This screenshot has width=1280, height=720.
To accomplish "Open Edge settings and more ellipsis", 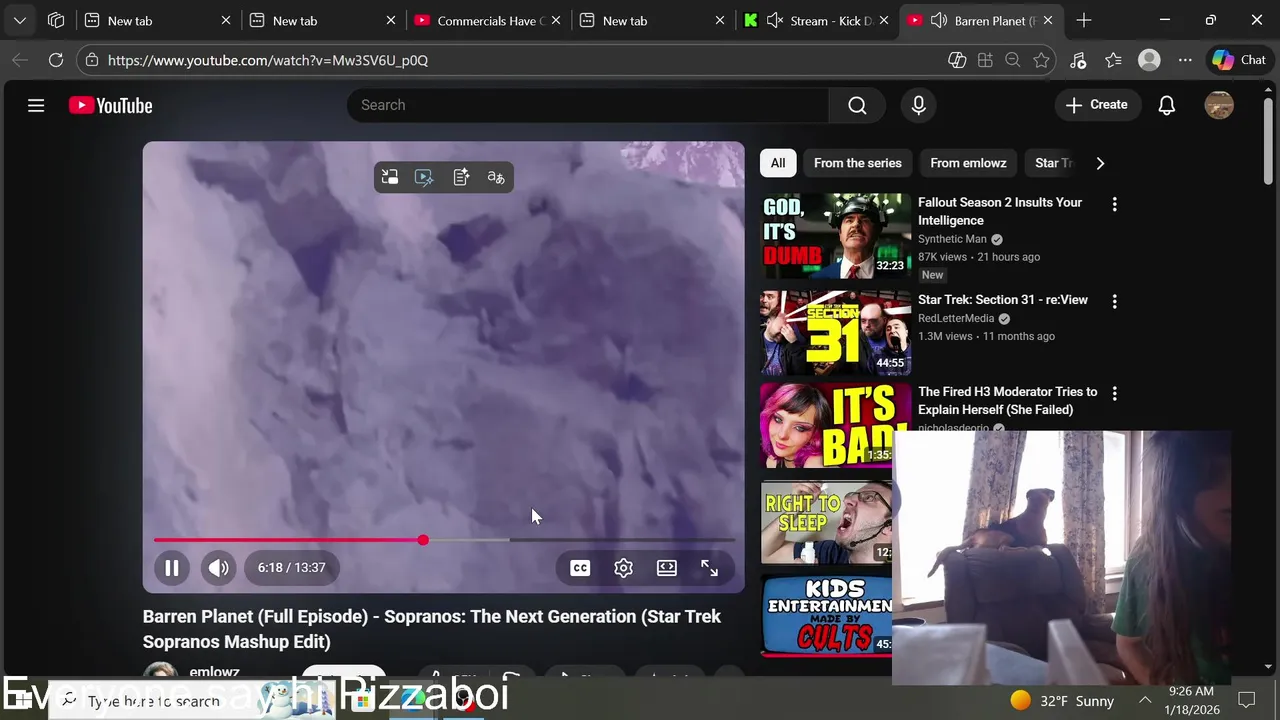I will pyautogui.click(x=1185, y=60).
